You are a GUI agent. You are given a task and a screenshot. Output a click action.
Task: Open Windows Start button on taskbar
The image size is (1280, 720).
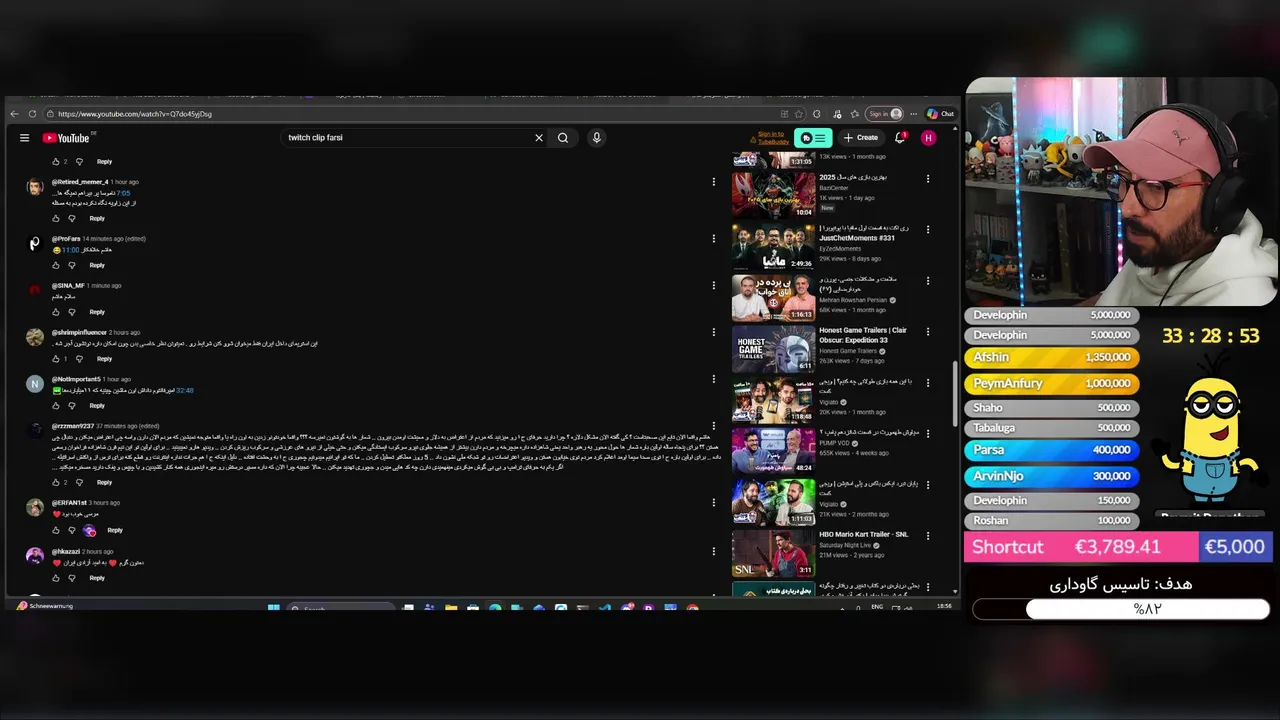(273, 607)
